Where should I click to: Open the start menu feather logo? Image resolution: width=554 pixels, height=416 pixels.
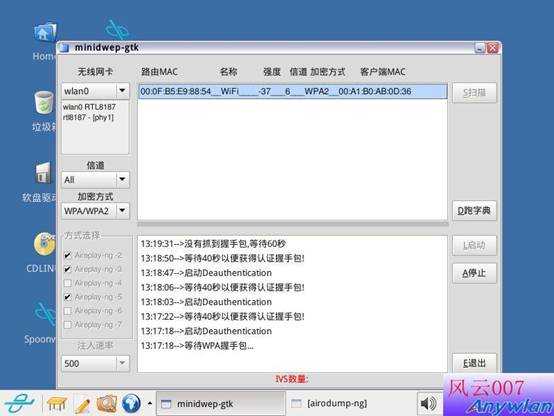pyautogui.click(x=19, y=403)
